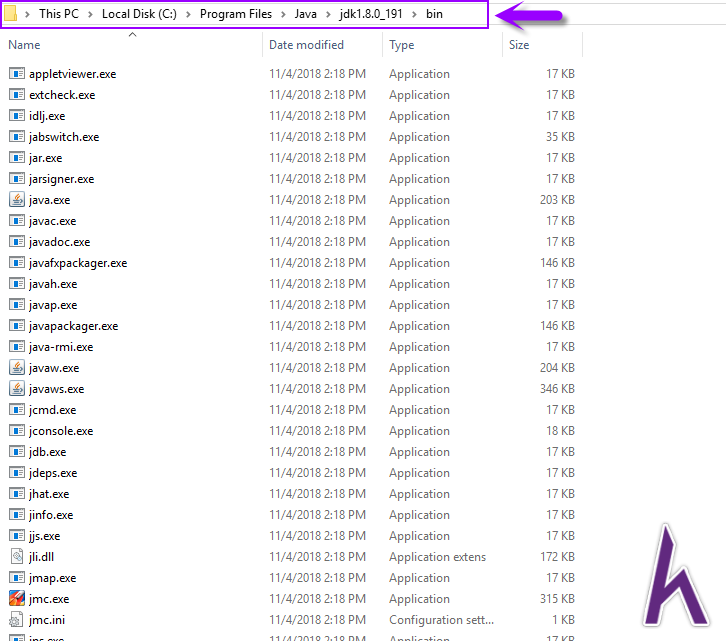Click the address bar folder icon
The width and height of the screenshot is (726, 641).
[x=10, y=13]
